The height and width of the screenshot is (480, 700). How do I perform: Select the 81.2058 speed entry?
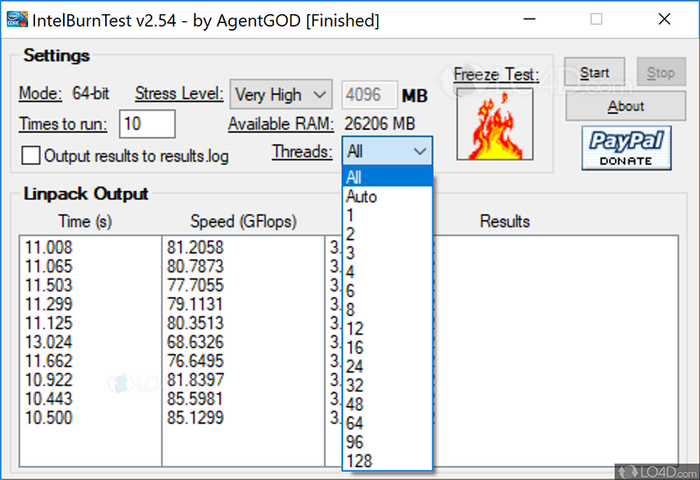coord(195,247)
